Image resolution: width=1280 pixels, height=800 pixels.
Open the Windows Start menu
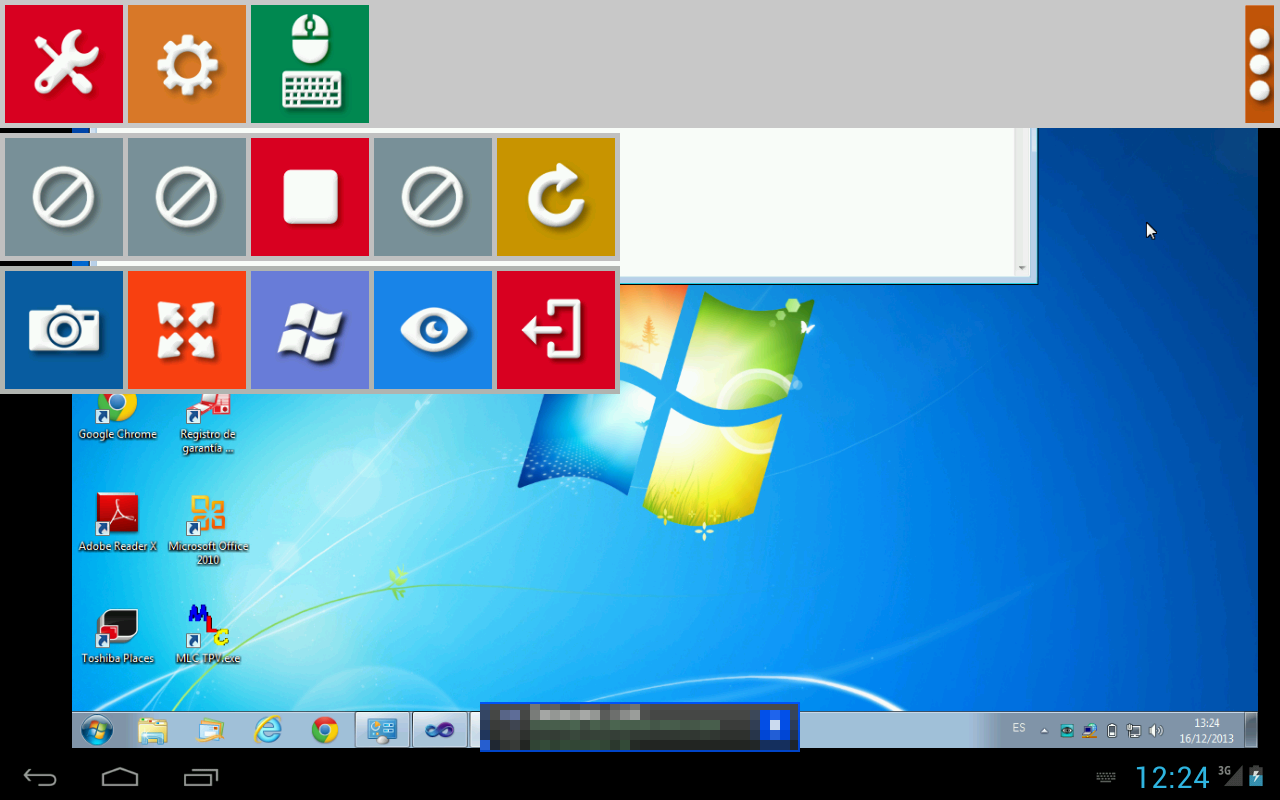tap(95, 729)
